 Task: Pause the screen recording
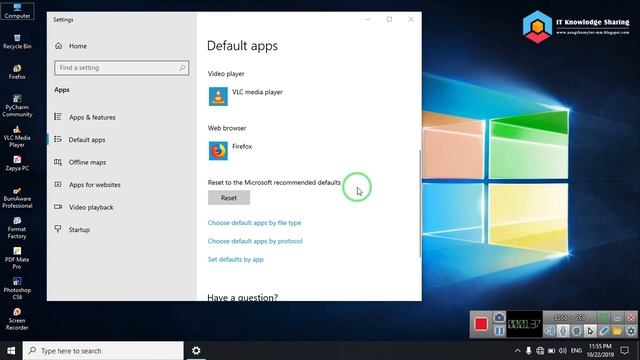[x=499, y=331]
